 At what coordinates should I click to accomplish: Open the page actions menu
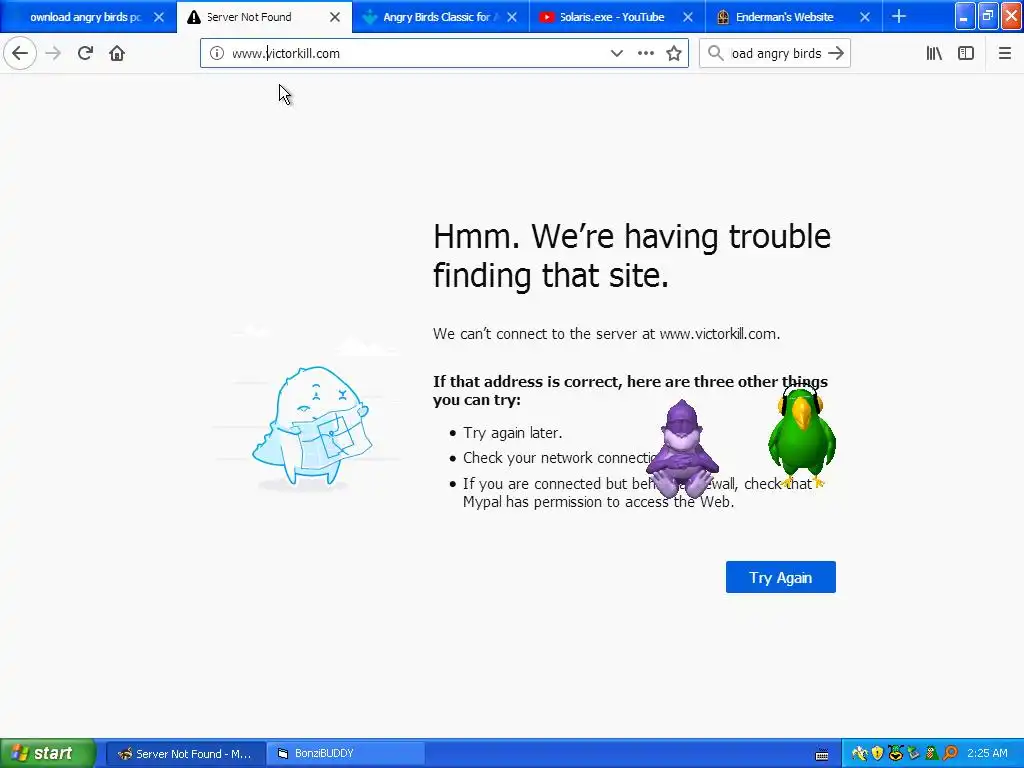646,54
